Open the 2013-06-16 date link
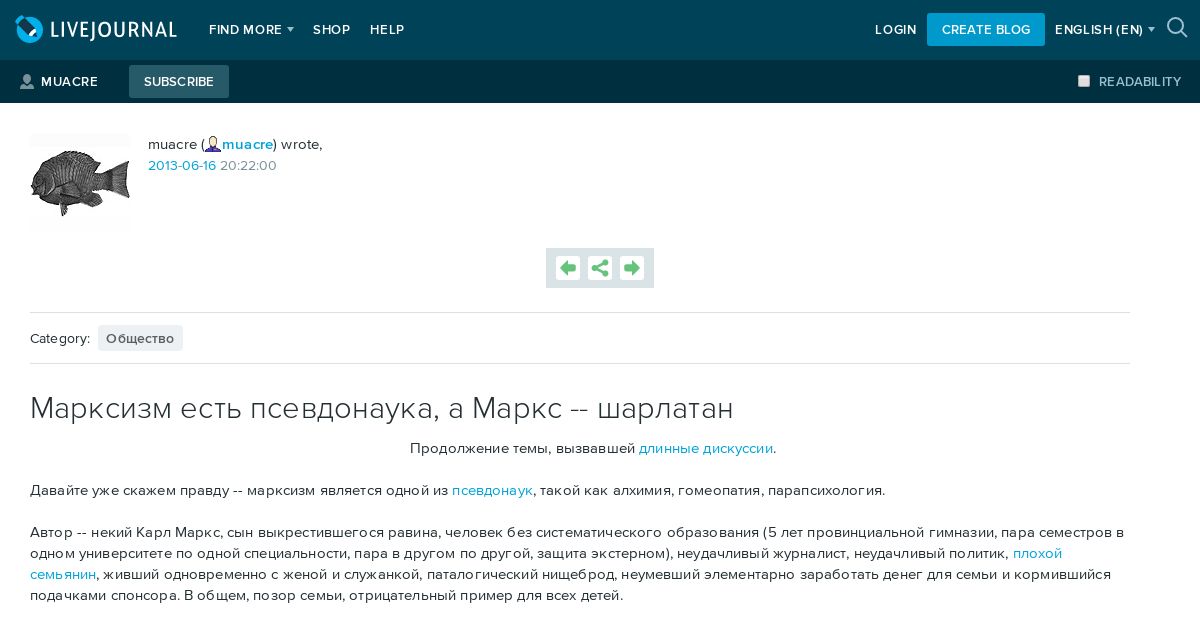This screenshot has width=1200, height=630. tap(182, 166)
